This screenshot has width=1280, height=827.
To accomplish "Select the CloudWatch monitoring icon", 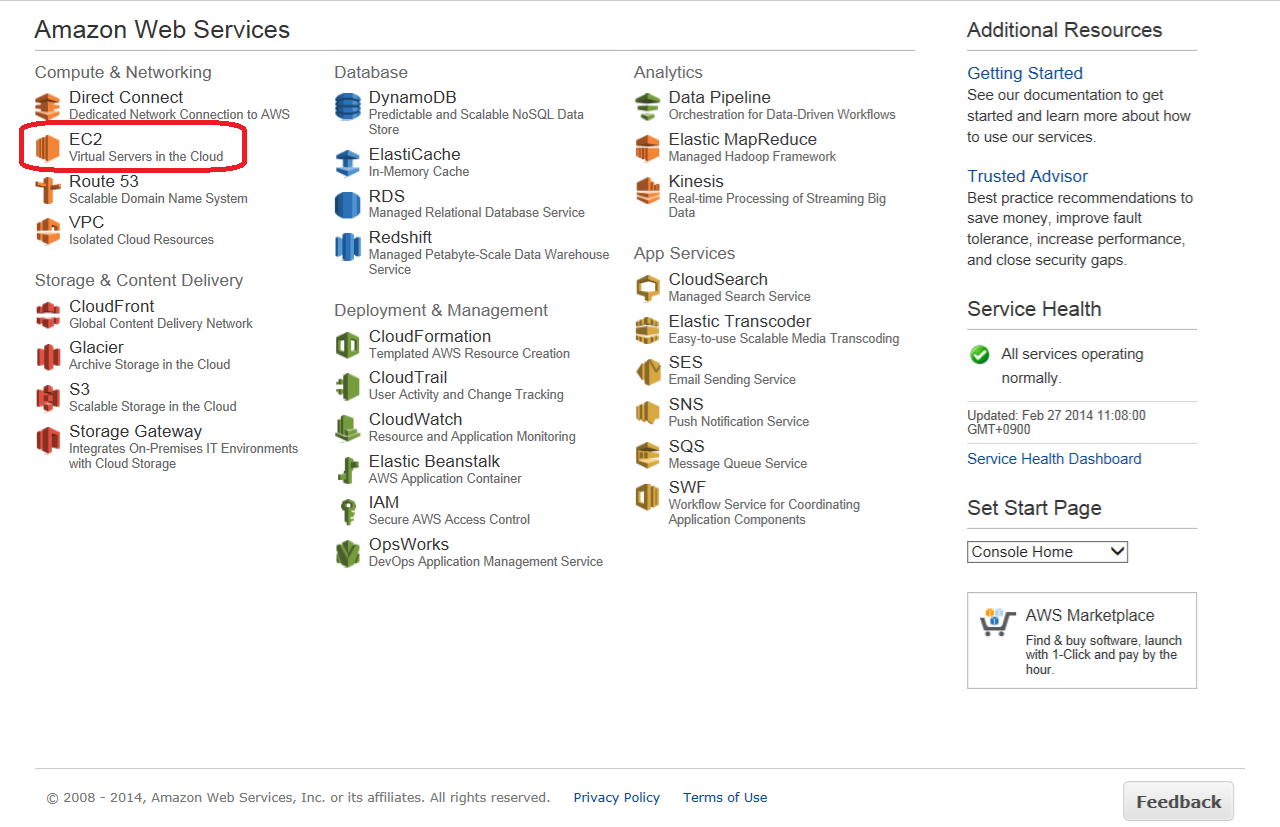I will (347, 428).
